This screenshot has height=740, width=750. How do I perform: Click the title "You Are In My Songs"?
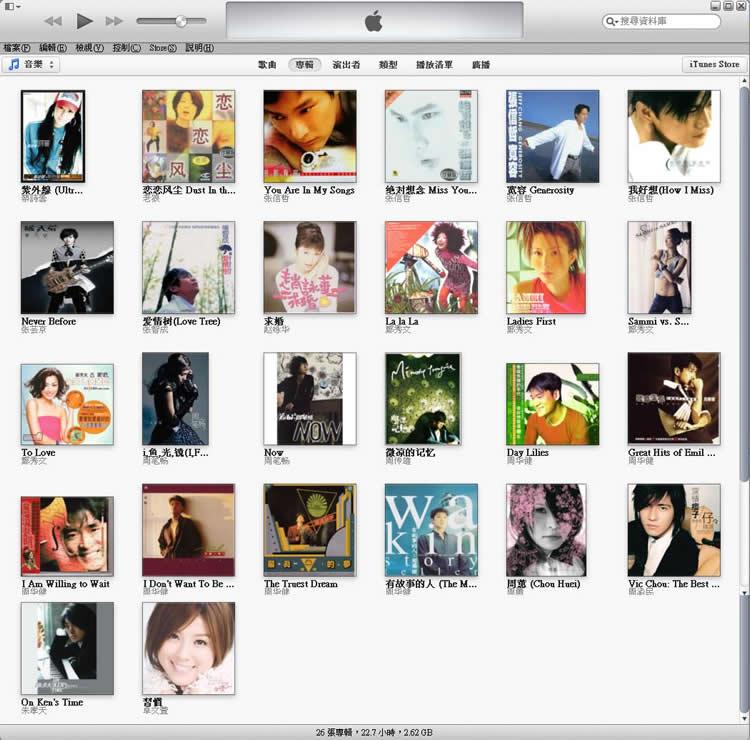pos(309,190)
